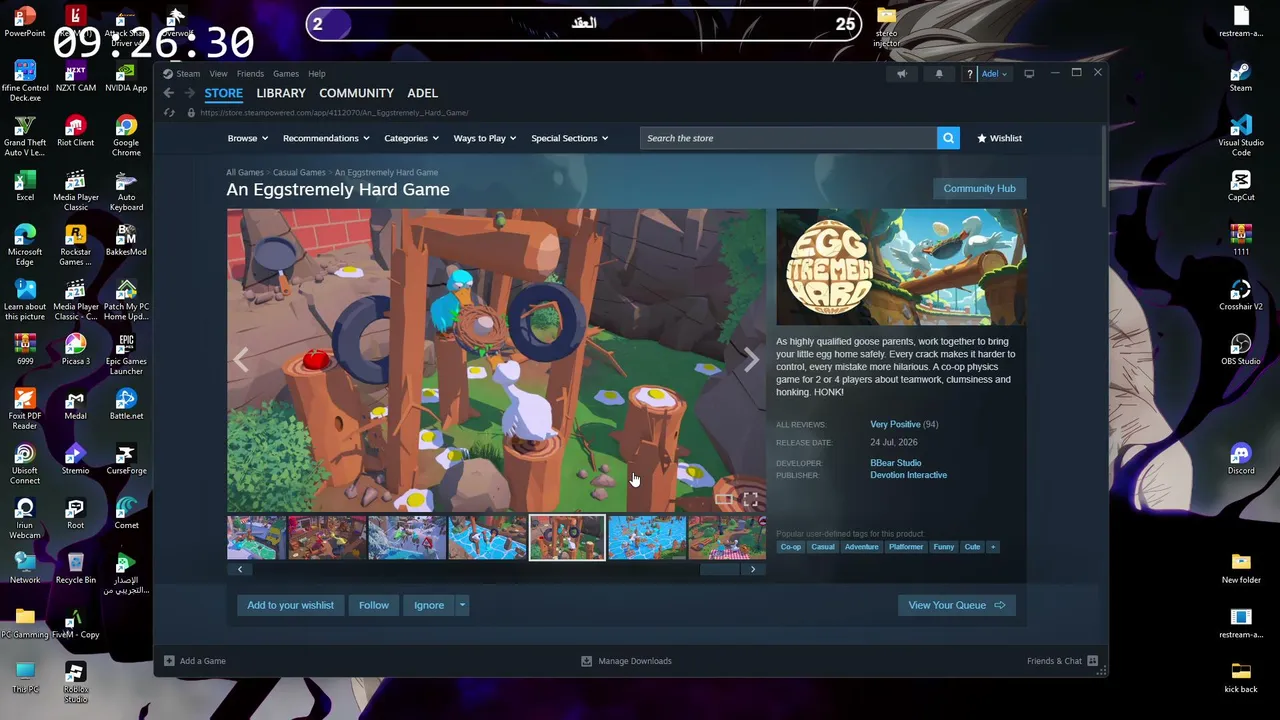Viewport: 1280px width, 720px height.
Task: Open the Categories dropdown
Action: (411, 138)
